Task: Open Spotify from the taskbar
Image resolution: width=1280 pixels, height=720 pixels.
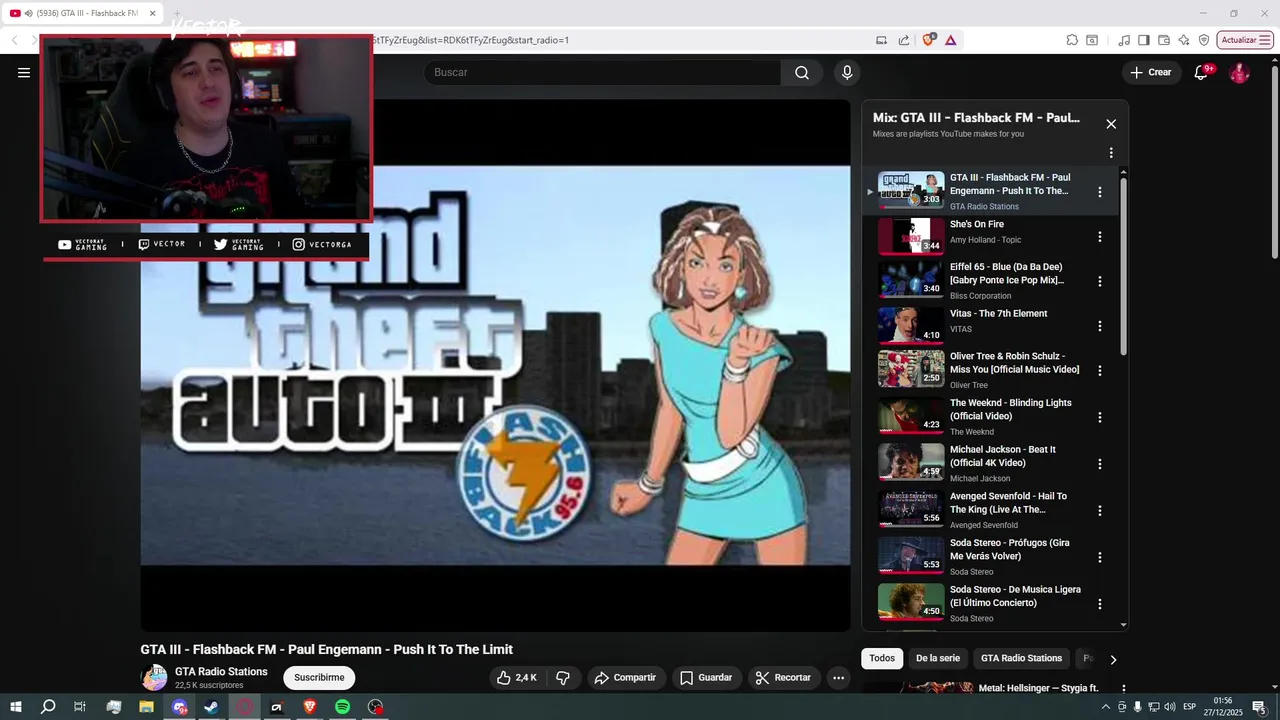Action: click(342, 707)
